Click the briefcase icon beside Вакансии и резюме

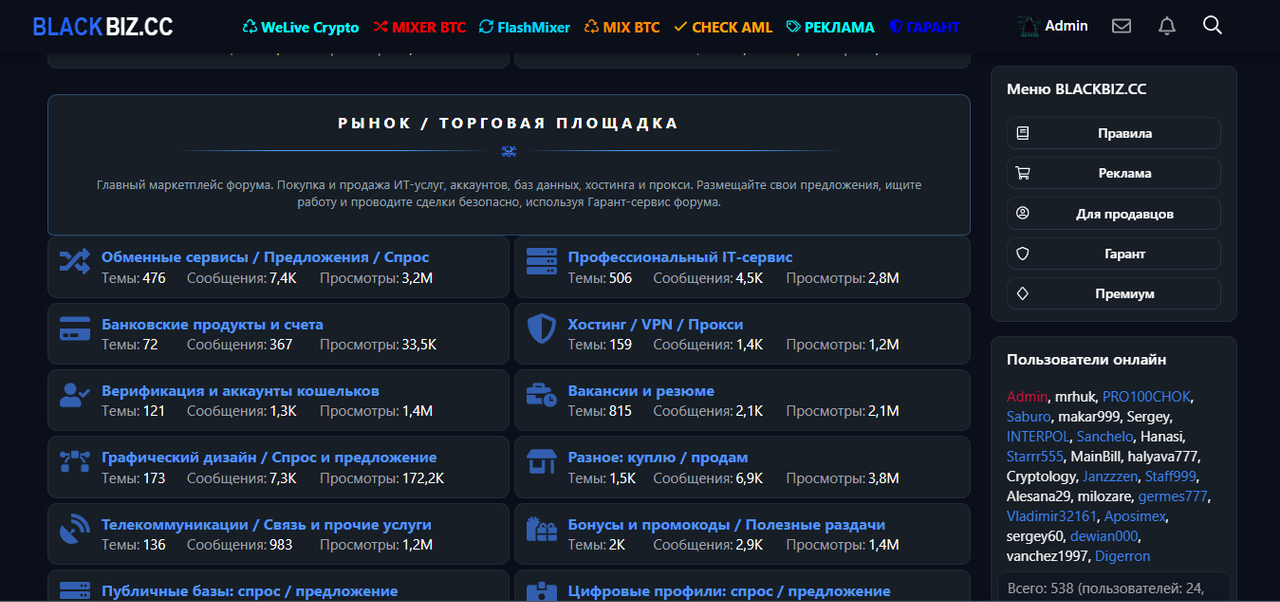click(x=542, y=395)
